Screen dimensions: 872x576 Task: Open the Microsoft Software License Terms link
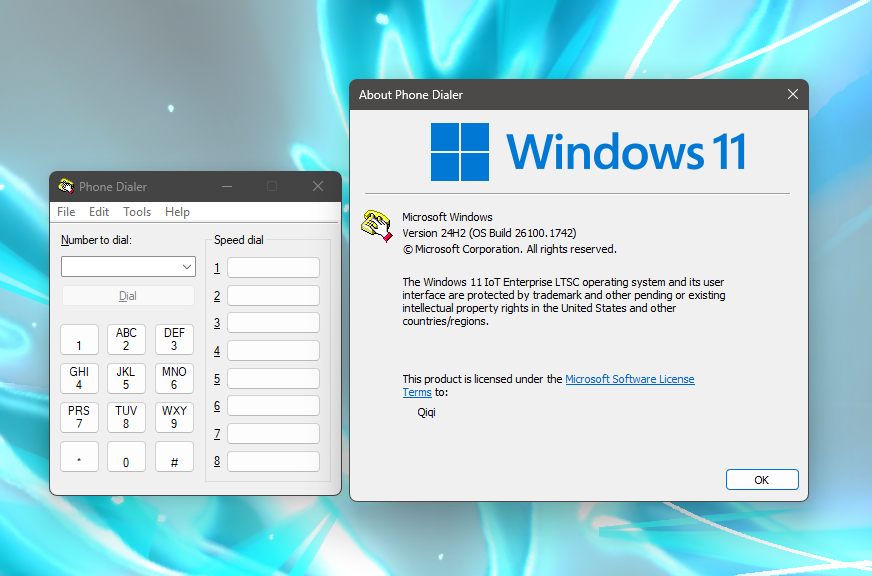[630, 379]
